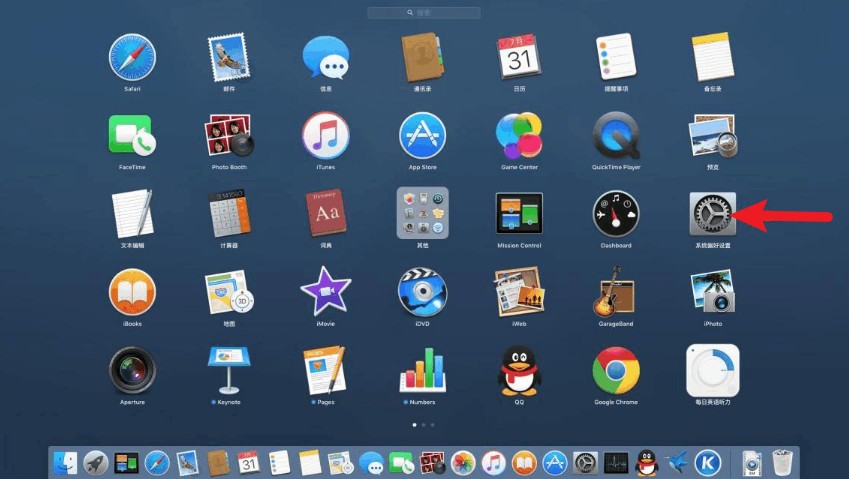Open the Contacts book in Launchpad

click(422, 57)
